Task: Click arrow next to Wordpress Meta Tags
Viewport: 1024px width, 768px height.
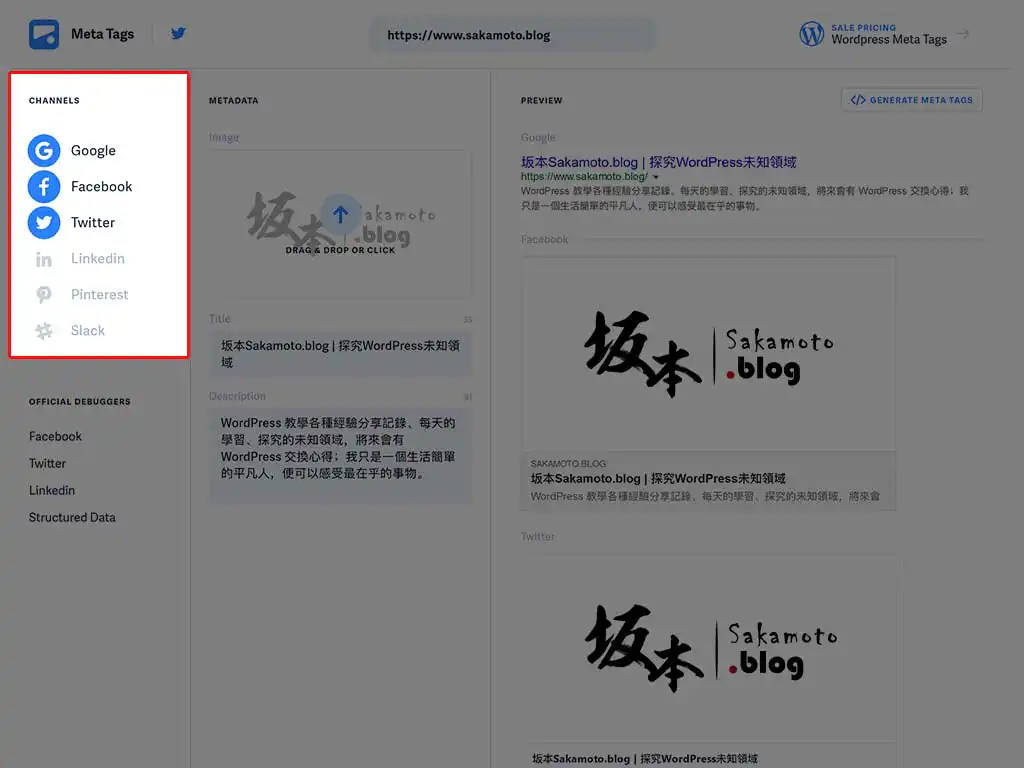Action: [x=963, y=34]
